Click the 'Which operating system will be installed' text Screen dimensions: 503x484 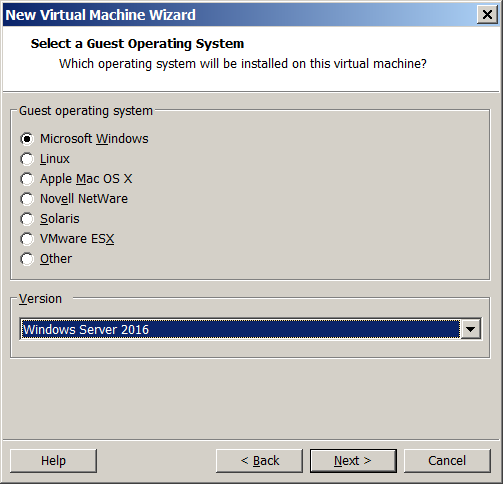[x=243, y=64]
